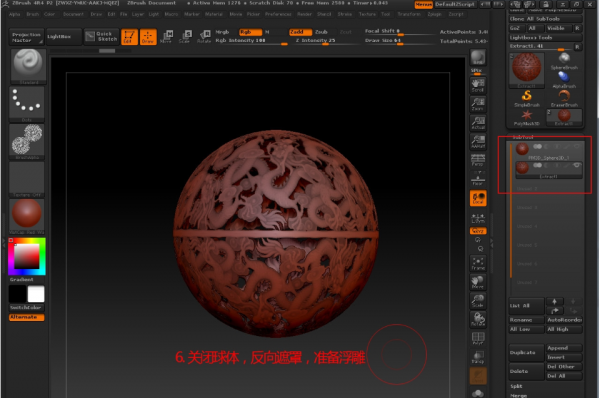Open the Render menu
600x398 pixels.
tap(305, 14)
